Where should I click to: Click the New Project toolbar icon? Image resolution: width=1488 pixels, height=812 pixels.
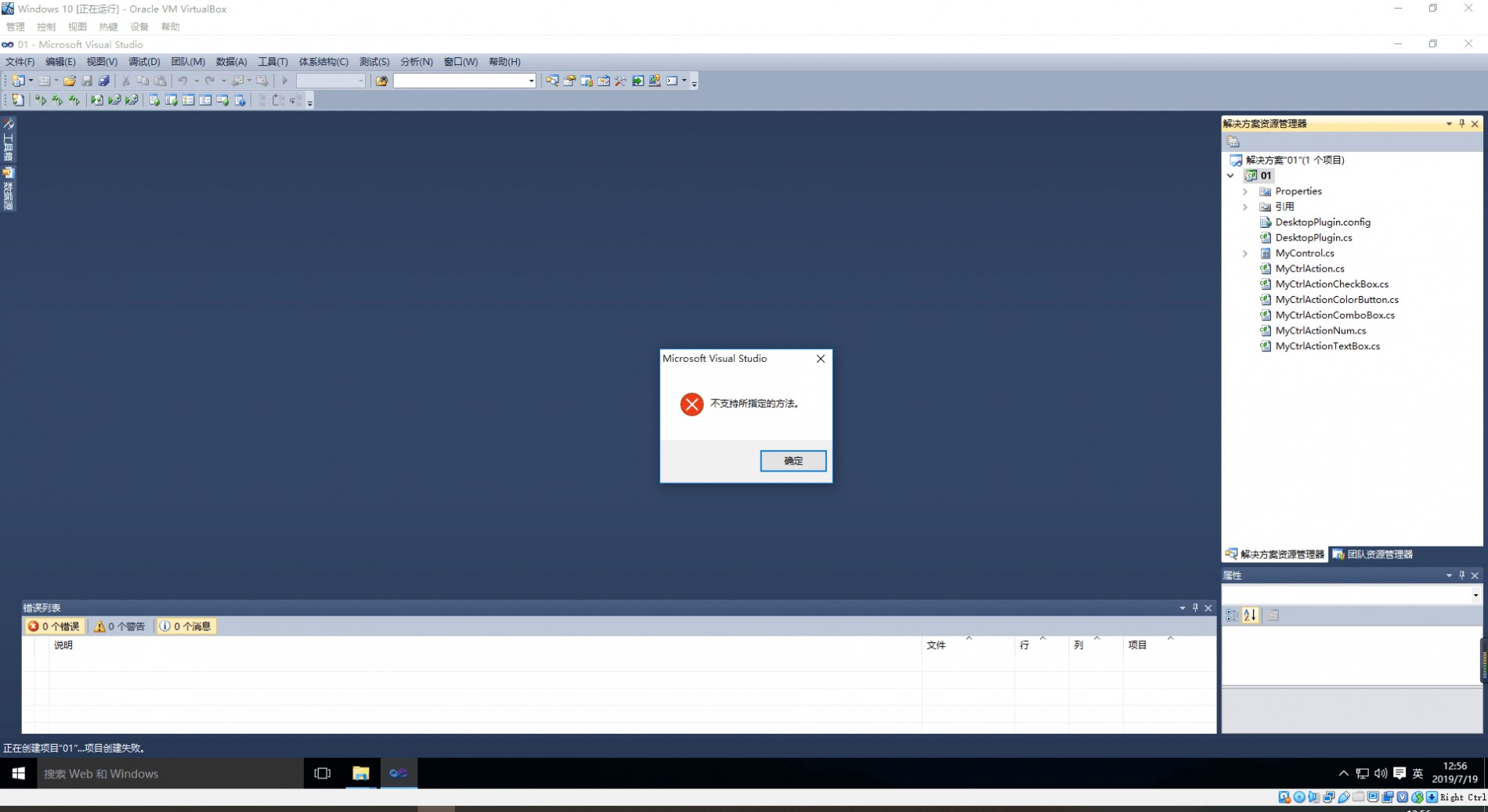[x=17, y=81]
